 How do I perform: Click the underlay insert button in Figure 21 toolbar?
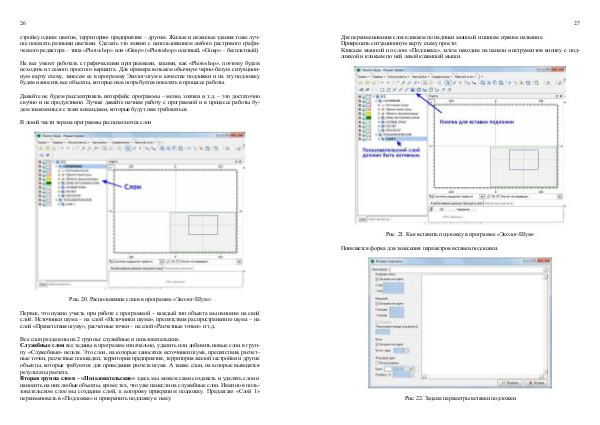tap(412, 90)
